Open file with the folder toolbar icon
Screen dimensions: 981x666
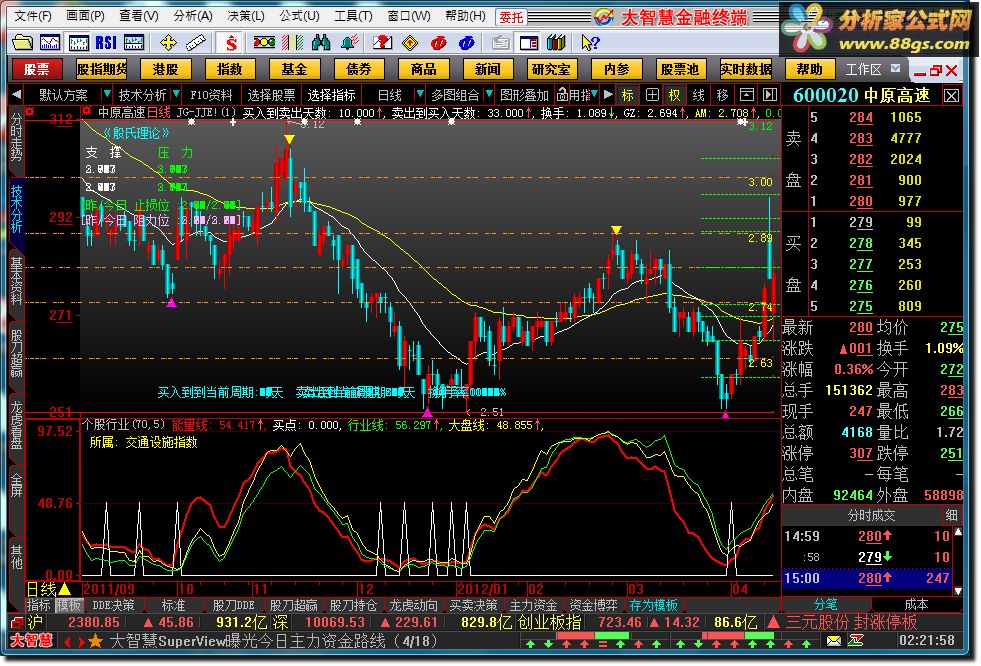[23, 43]
